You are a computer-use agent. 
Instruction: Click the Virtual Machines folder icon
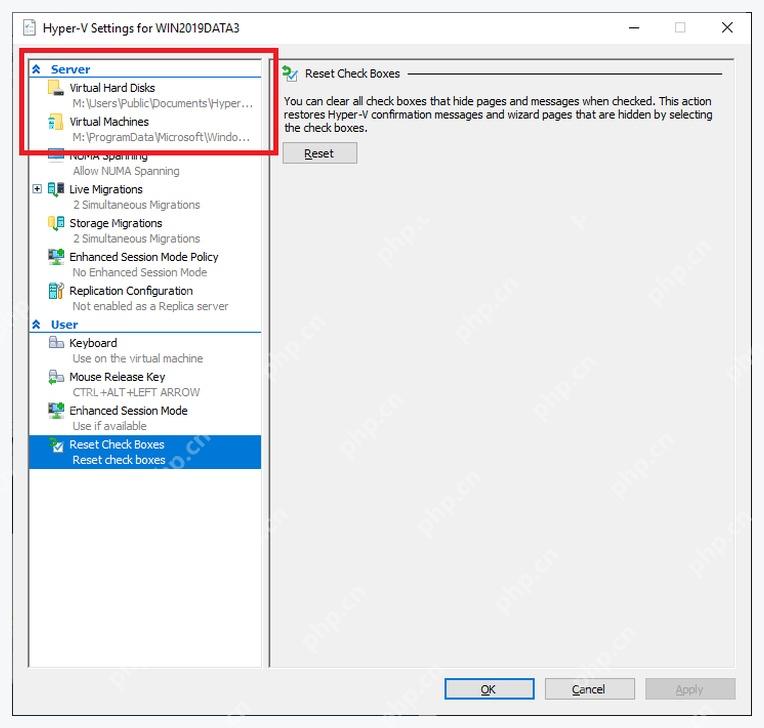56,122
